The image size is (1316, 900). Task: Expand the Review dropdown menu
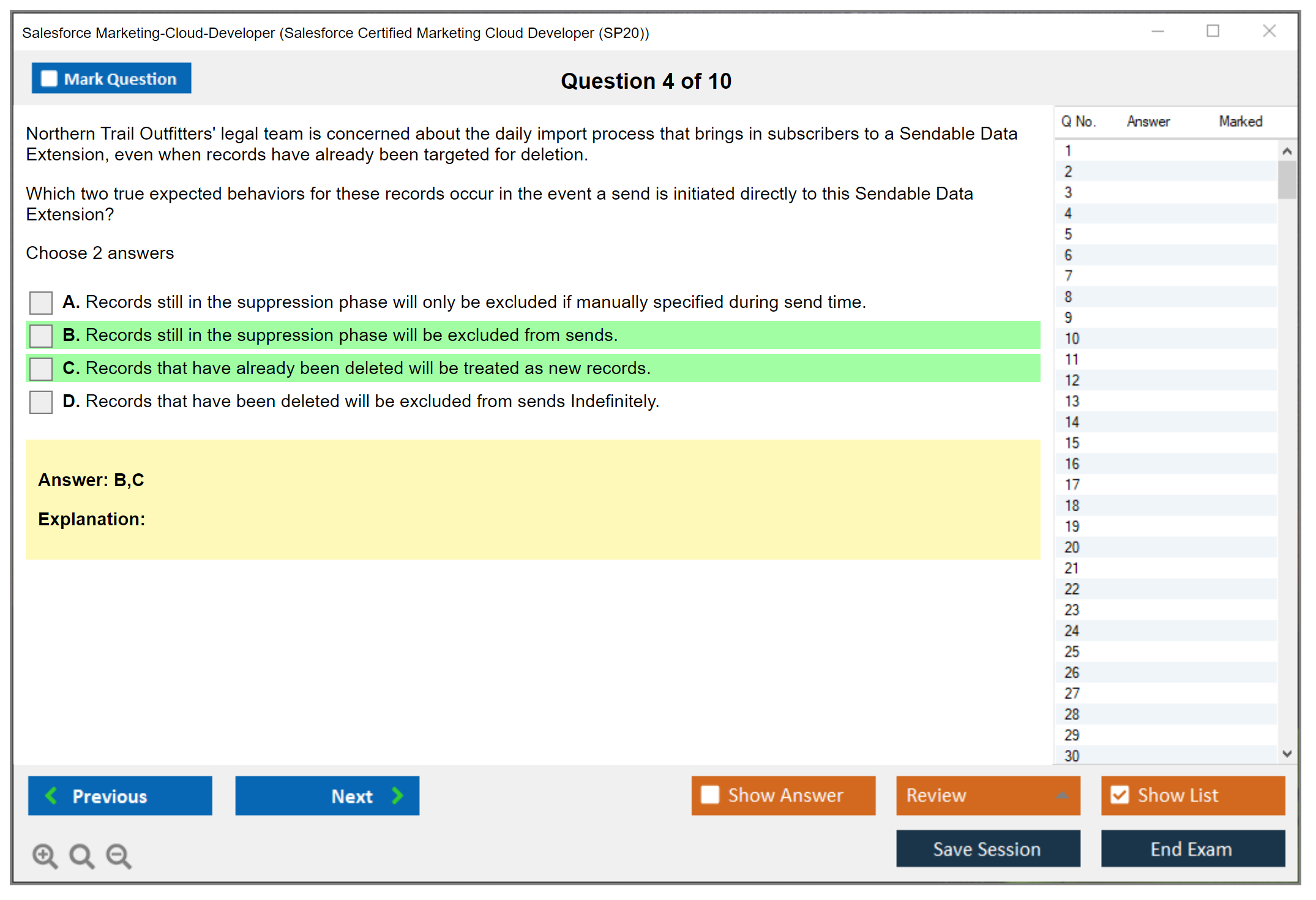pyautogui.click(x=1062, y=795)
